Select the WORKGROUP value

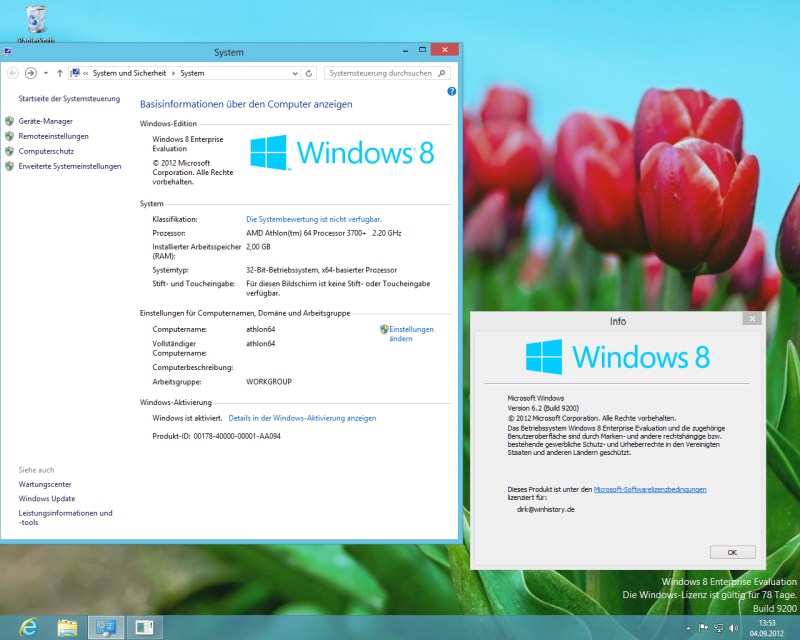pyautogui.click(x=269, y=382)
